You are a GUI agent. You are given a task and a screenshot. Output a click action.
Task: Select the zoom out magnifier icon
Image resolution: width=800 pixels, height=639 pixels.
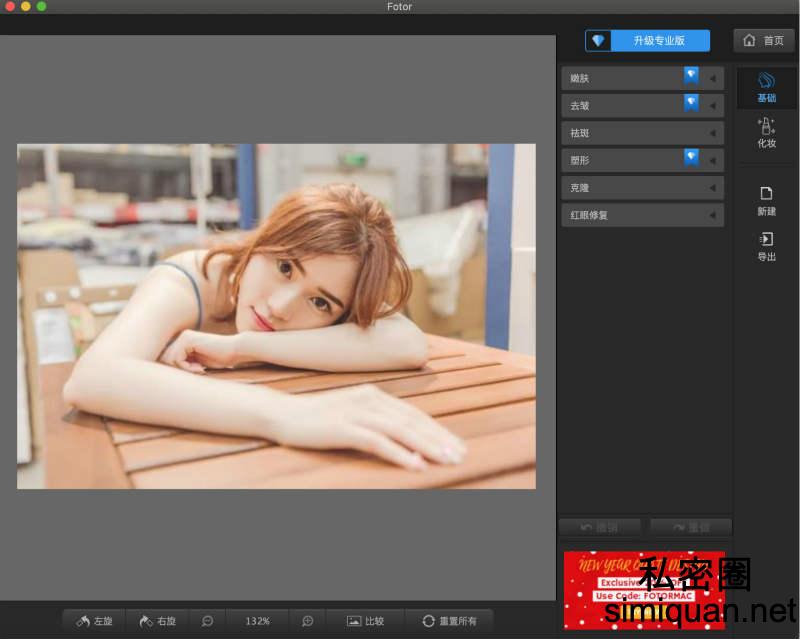click(x=206, y=621)
